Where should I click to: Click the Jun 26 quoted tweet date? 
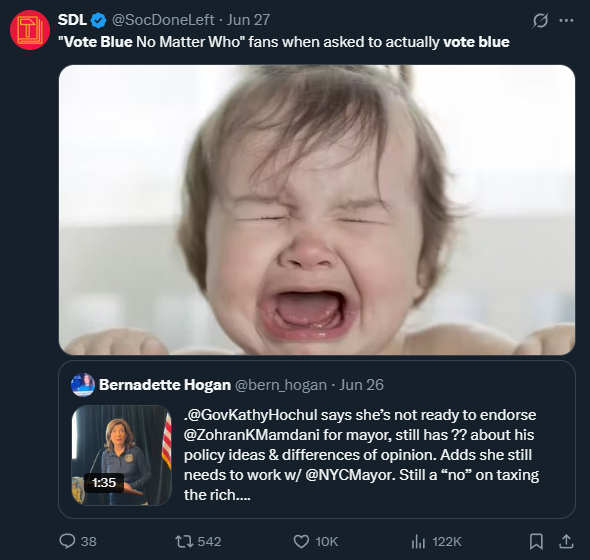pyautogui.click(x=362, y=385)
